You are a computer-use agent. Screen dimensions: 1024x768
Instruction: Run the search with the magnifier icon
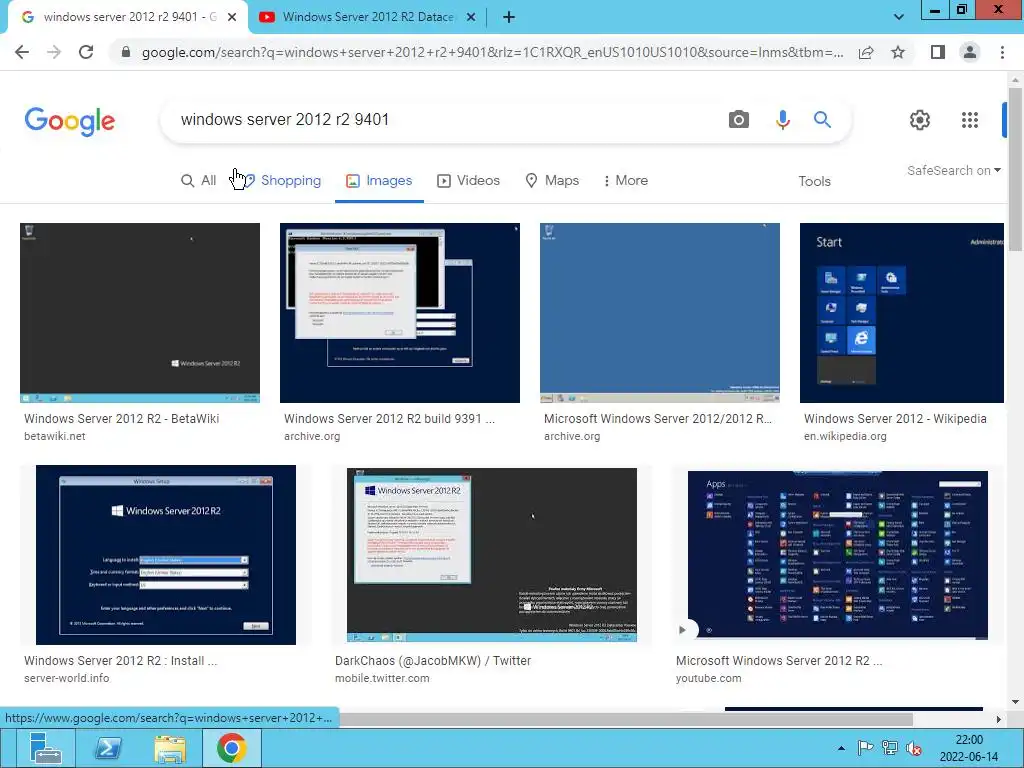point(822,120)
